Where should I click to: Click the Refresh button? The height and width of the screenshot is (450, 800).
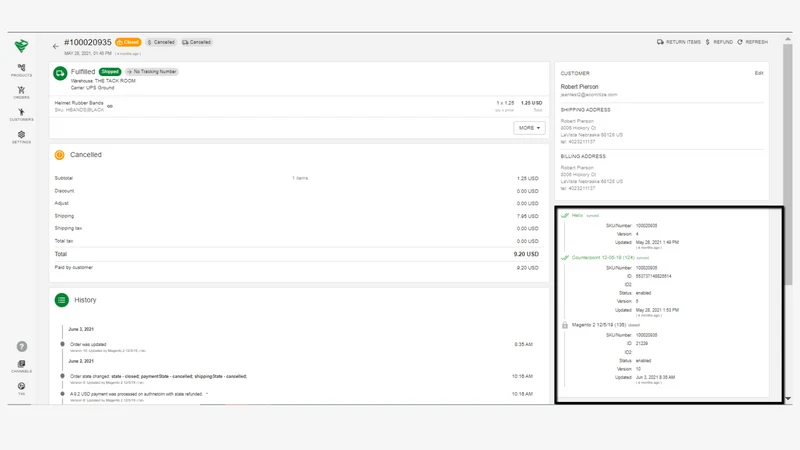click(753, 42)
